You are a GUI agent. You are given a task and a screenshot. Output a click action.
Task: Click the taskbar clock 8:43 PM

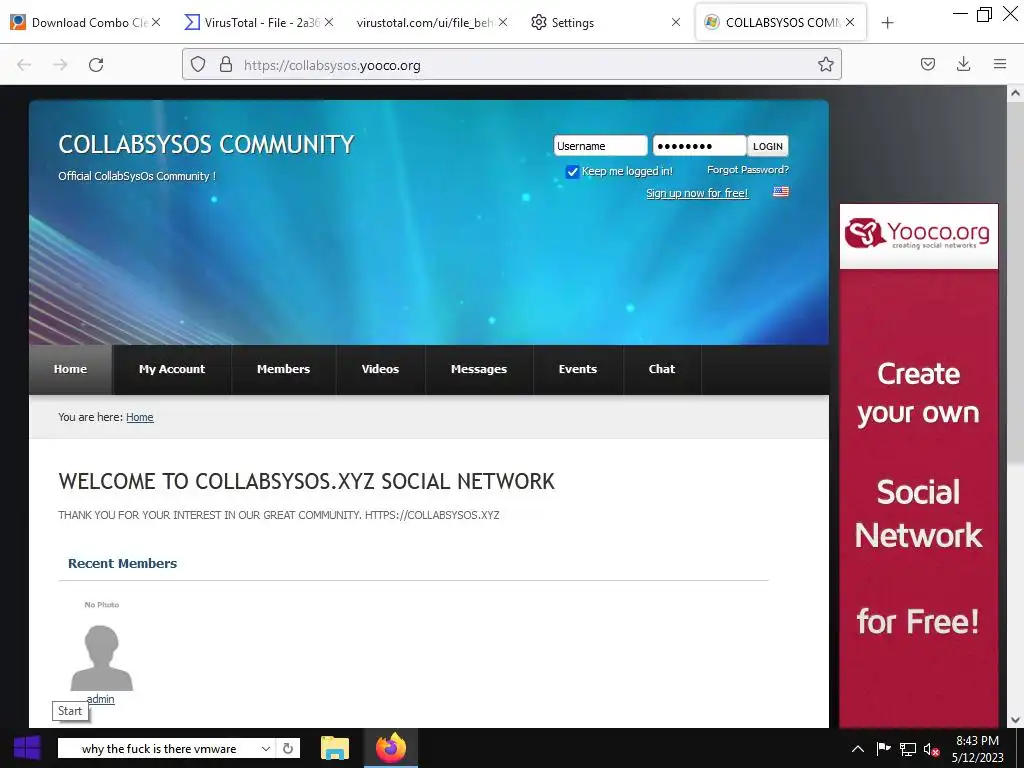(x=977, y=741)
